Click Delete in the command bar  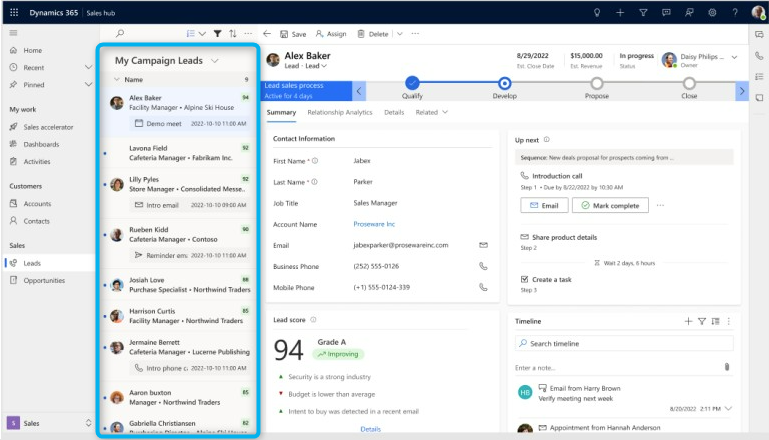tap(373, 34)
